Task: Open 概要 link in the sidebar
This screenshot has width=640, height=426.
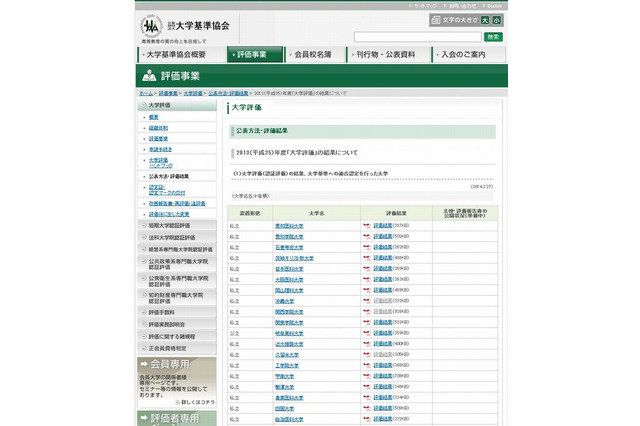Action: [153, 117]
